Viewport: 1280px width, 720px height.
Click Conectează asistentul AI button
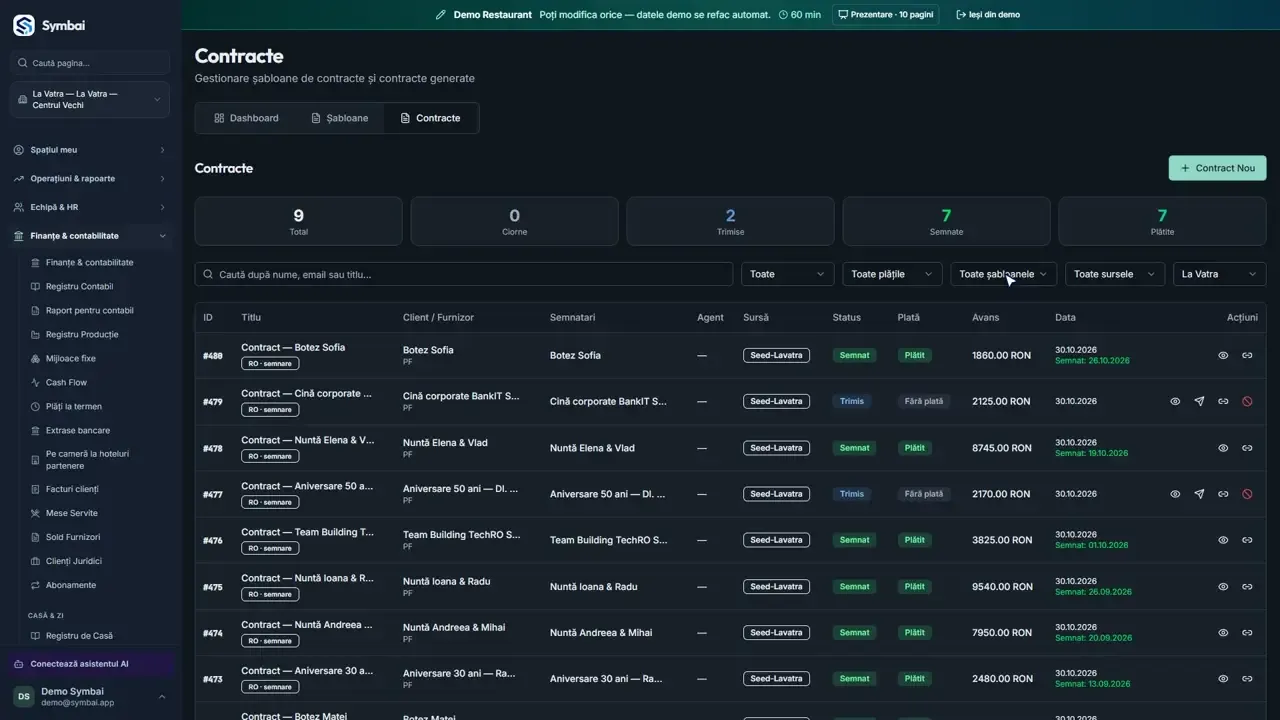click(90, 664)
